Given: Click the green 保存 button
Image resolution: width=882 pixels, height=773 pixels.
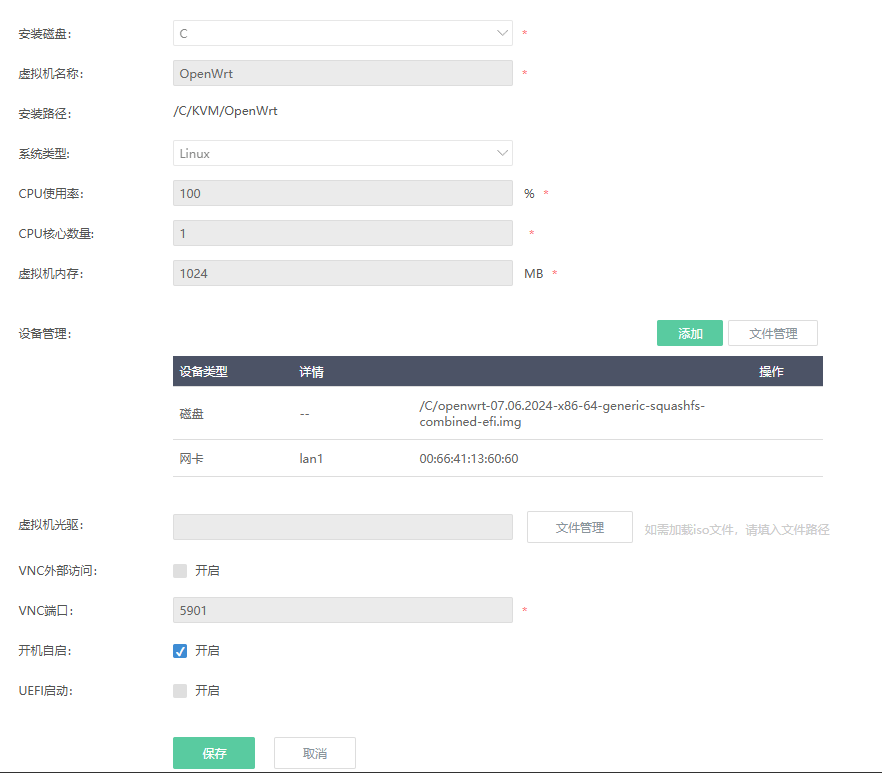Looking at the screenshot, I should coord(213,753).
